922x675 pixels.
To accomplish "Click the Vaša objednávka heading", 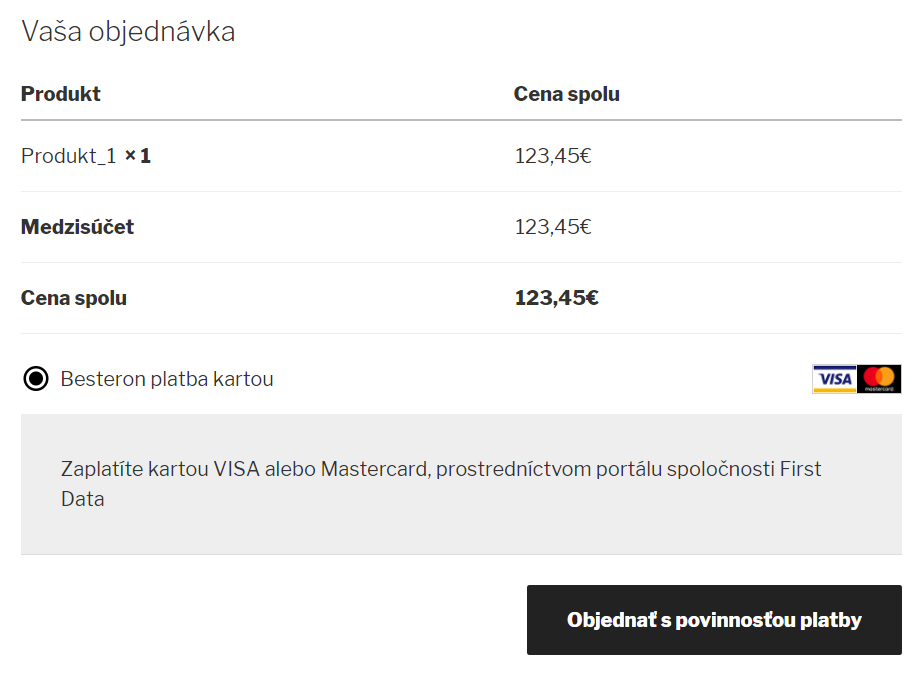I will coord(127,31).
